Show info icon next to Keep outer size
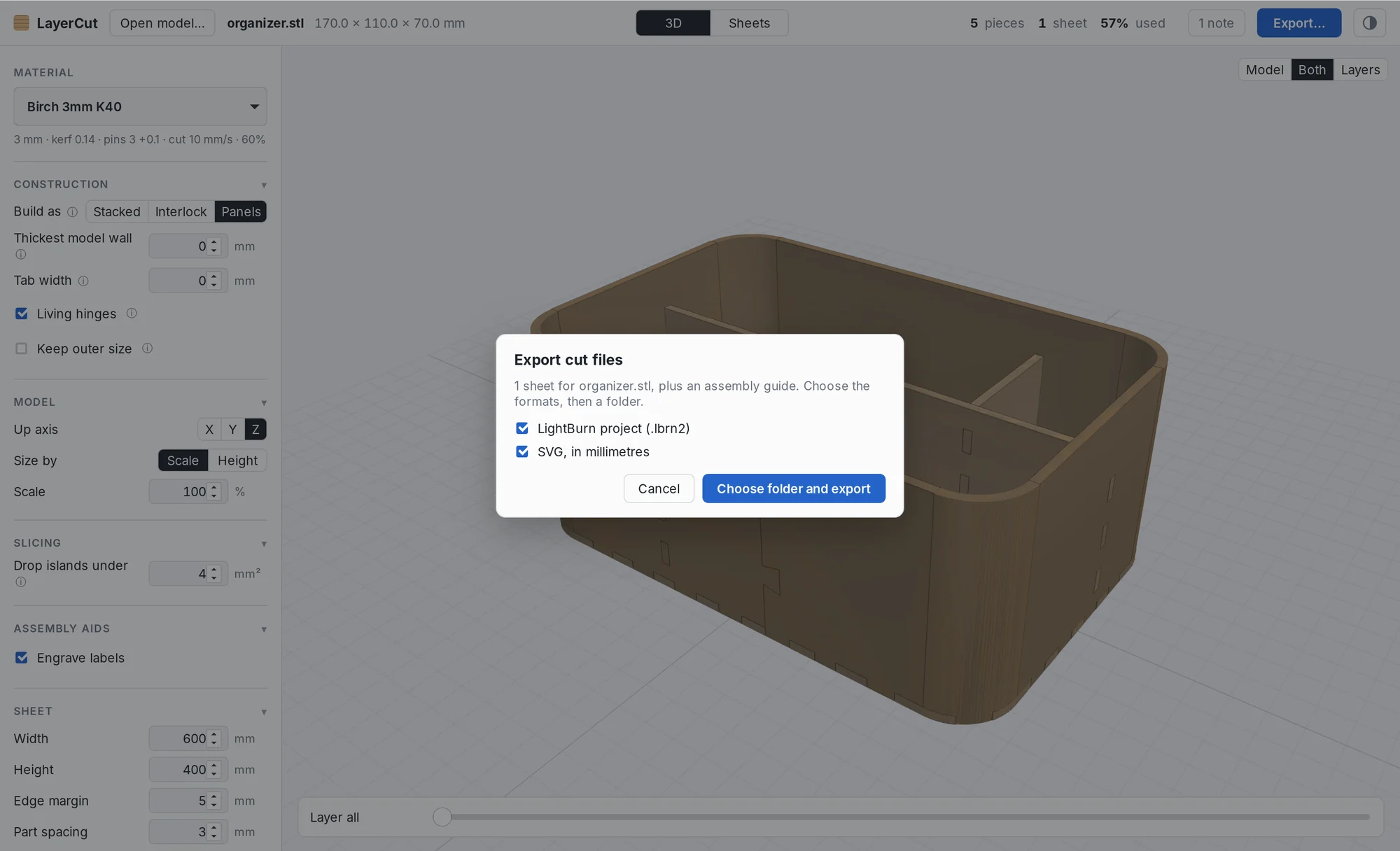This screenshot has width=1400, height=851. (x=147, y=349)
